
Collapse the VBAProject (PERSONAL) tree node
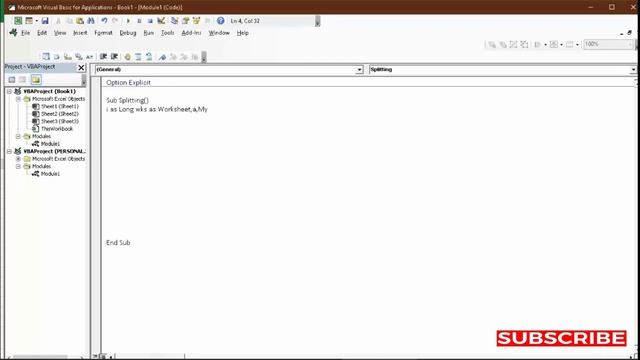click(9, 151)
